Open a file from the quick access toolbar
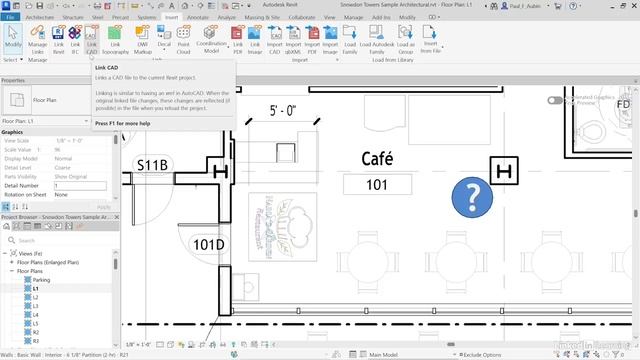The height and width of the screenshot is (360, 640). [29, 6]
